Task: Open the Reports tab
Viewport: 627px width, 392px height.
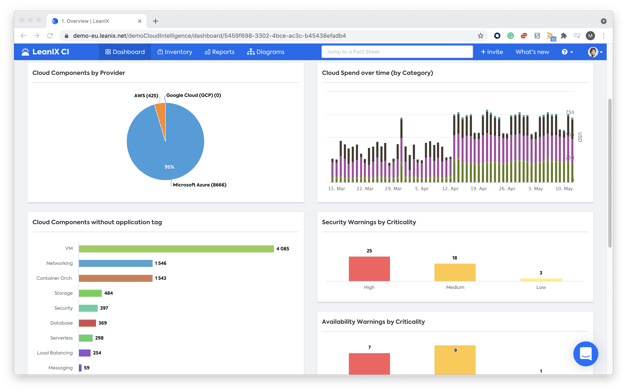Action: [x=220, y=52]
